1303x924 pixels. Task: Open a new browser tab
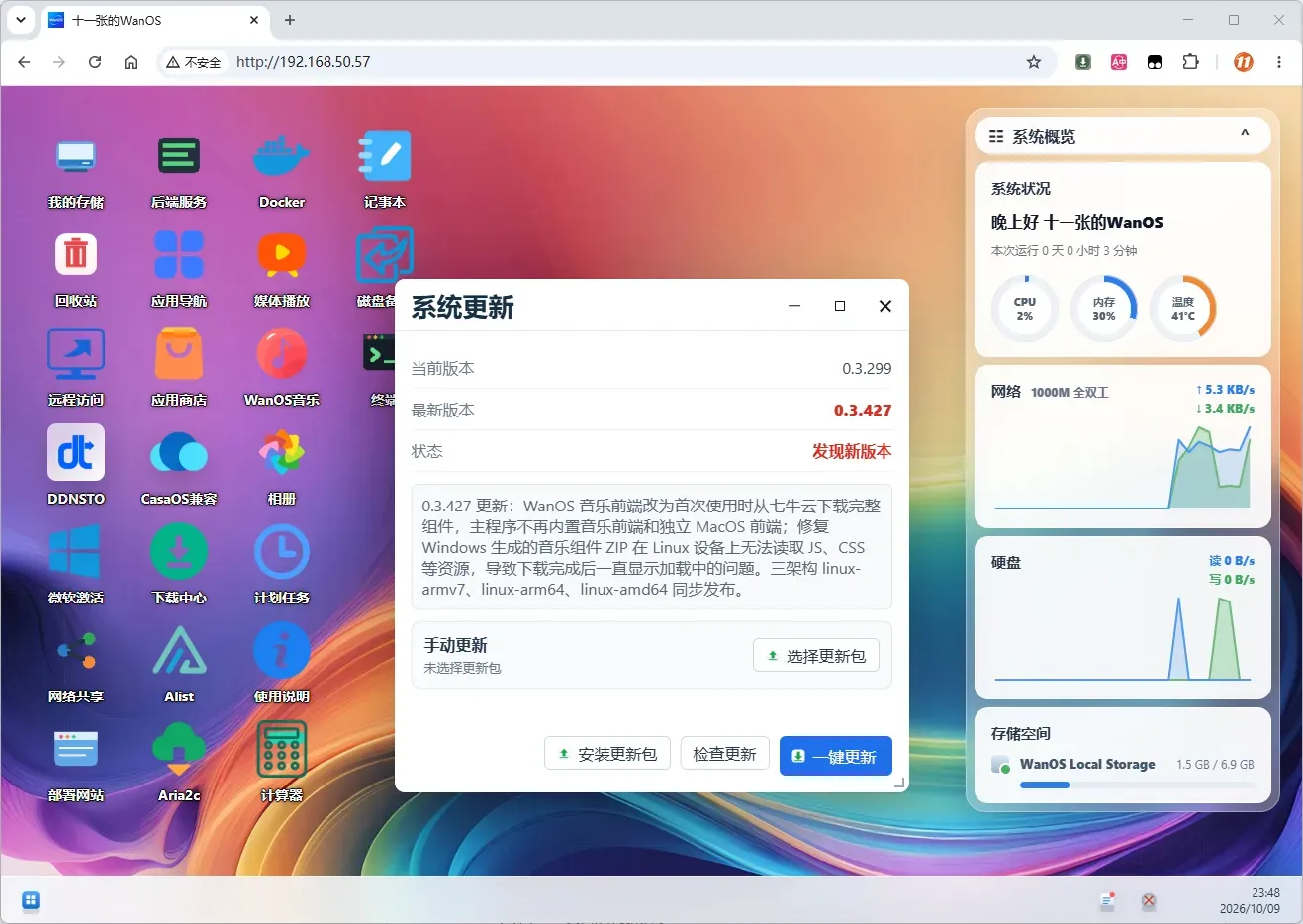coord(290,20)
